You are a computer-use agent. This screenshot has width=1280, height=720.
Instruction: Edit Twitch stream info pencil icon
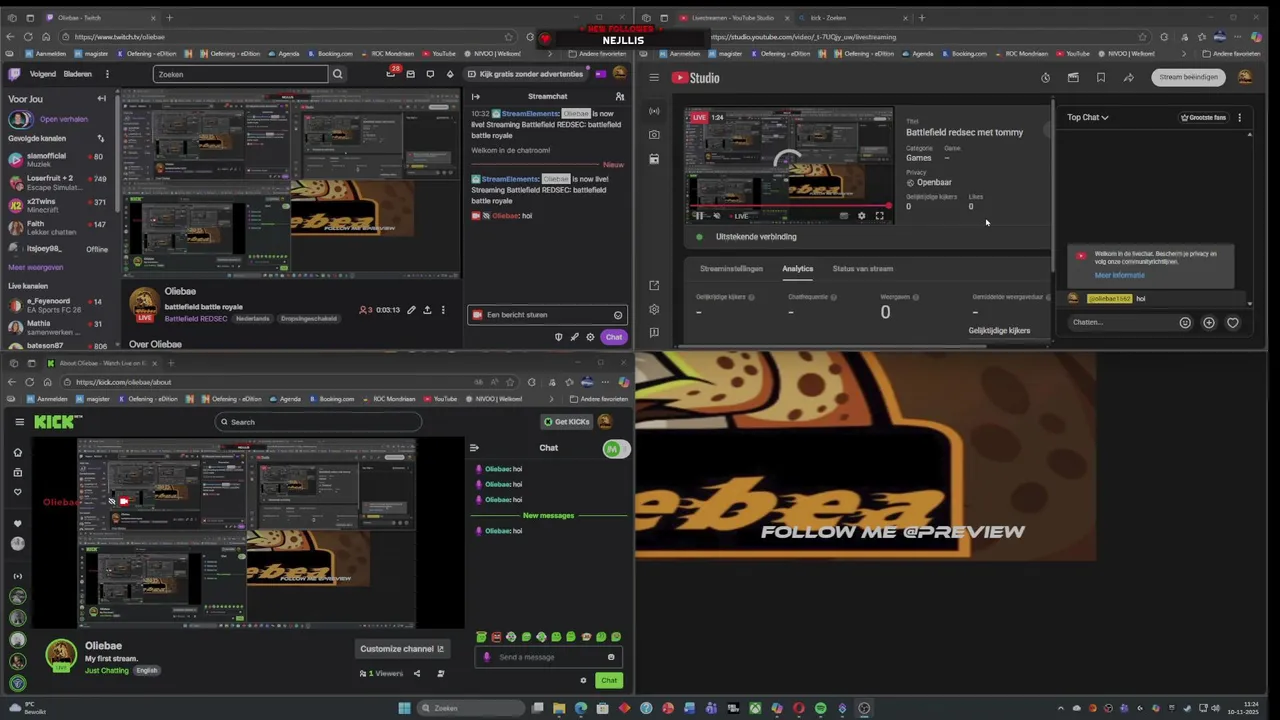411,310
